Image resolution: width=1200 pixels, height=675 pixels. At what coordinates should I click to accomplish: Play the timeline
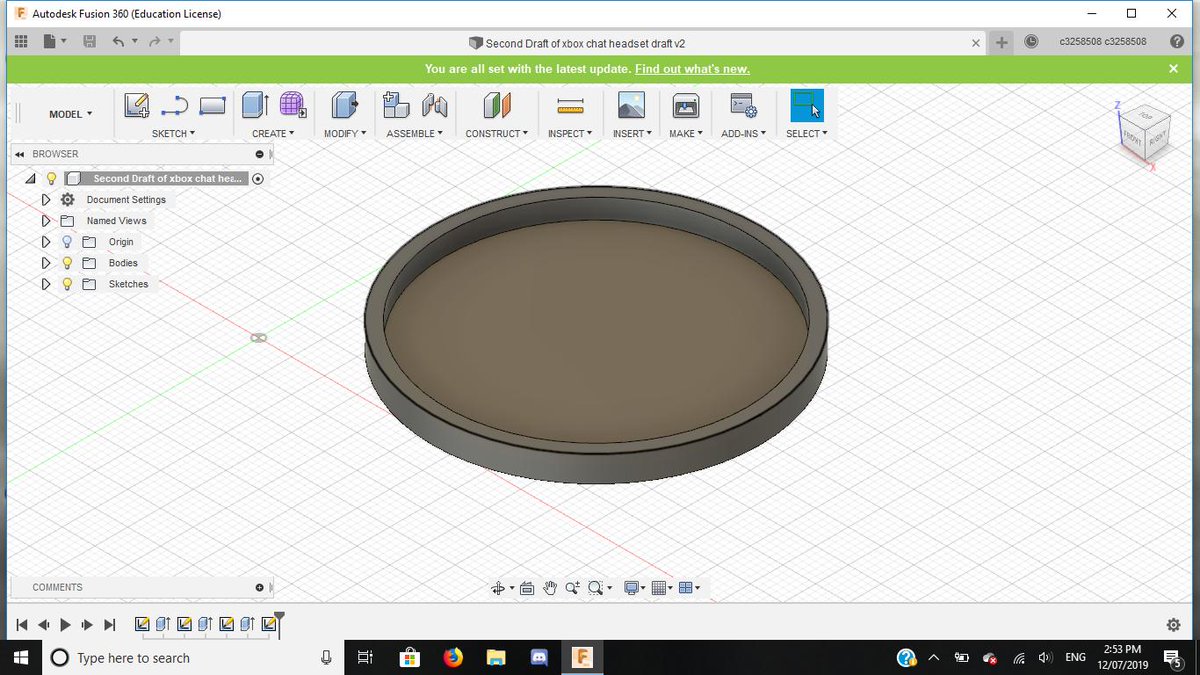(x=66, y=625)
